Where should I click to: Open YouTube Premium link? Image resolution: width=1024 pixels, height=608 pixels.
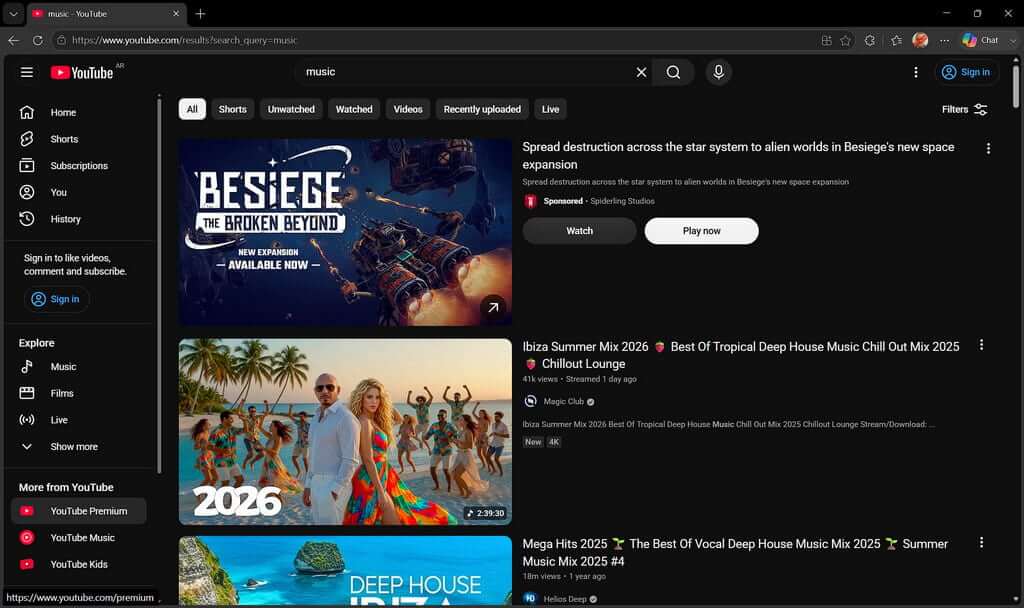point(79,511)
